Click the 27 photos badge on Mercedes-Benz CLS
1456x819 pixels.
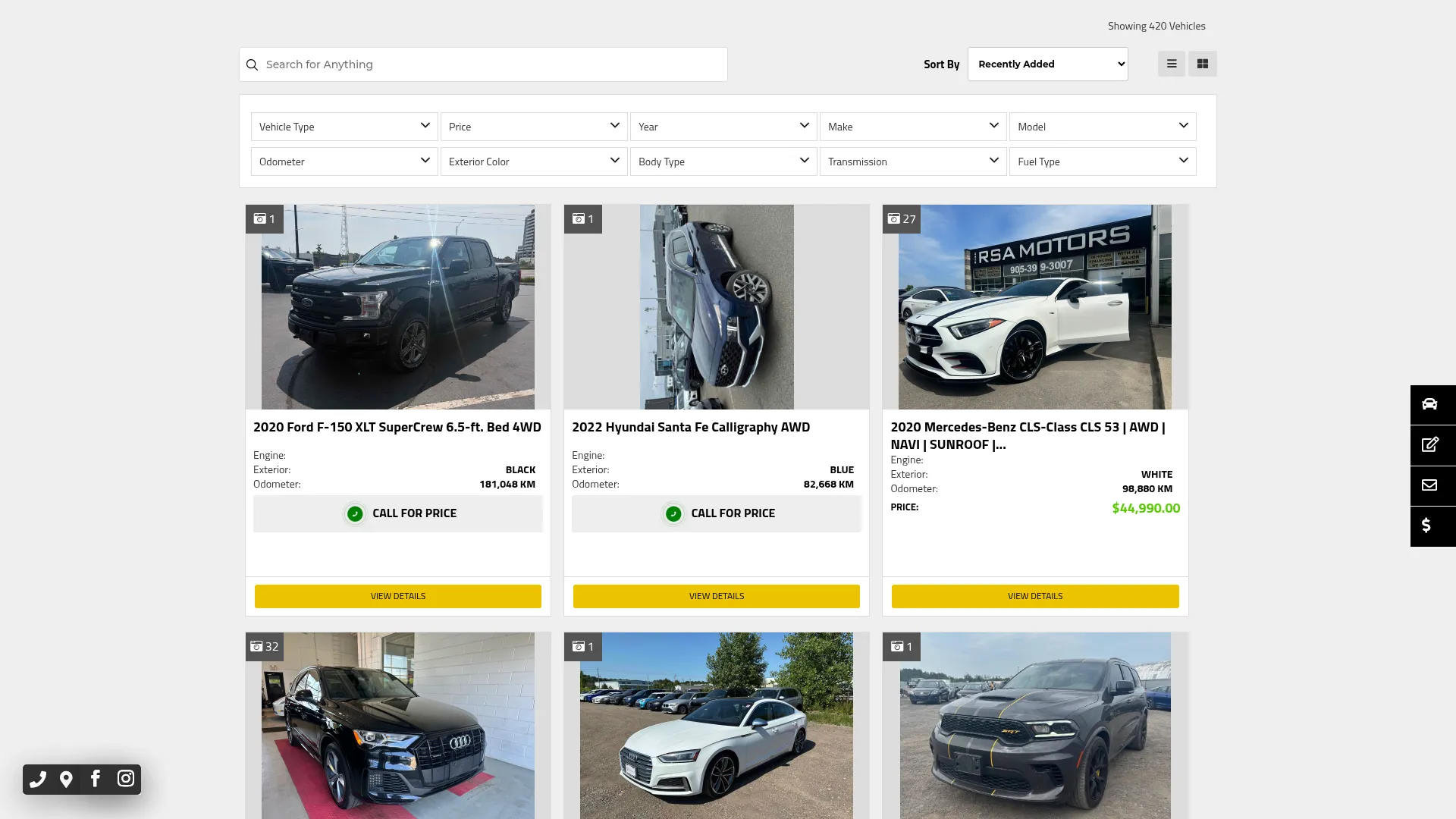pyautogui.click(x=902, y=219)
